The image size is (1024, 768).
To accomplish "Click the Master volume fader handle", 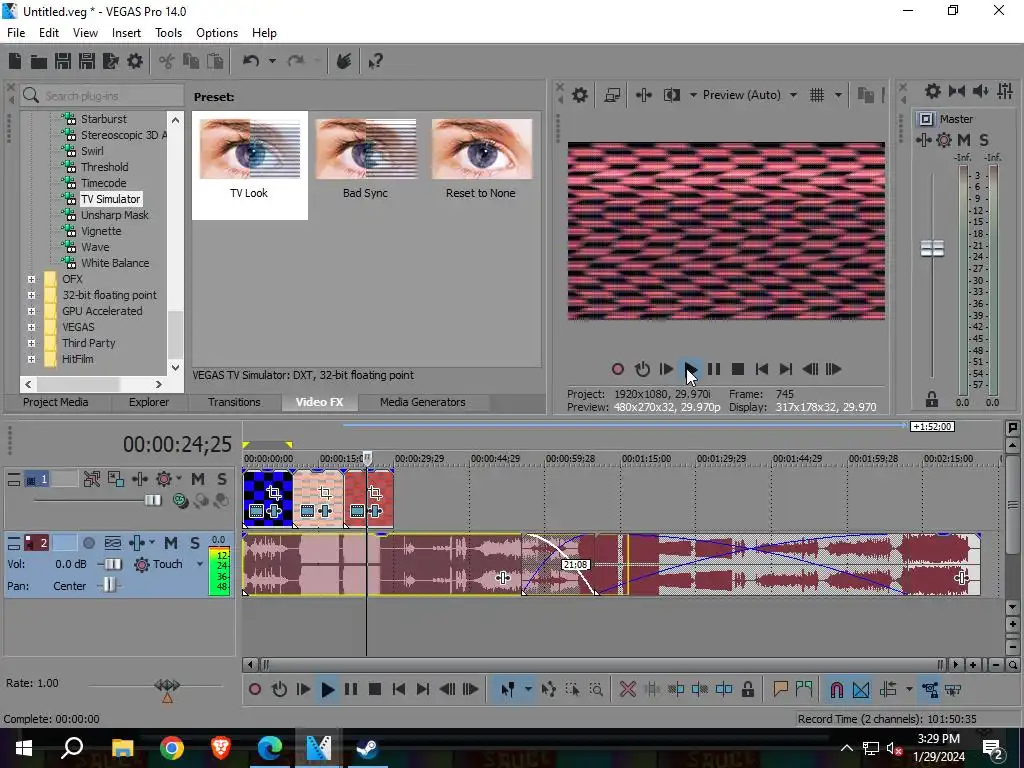I will pyautogui.click(x=932, y=248).
